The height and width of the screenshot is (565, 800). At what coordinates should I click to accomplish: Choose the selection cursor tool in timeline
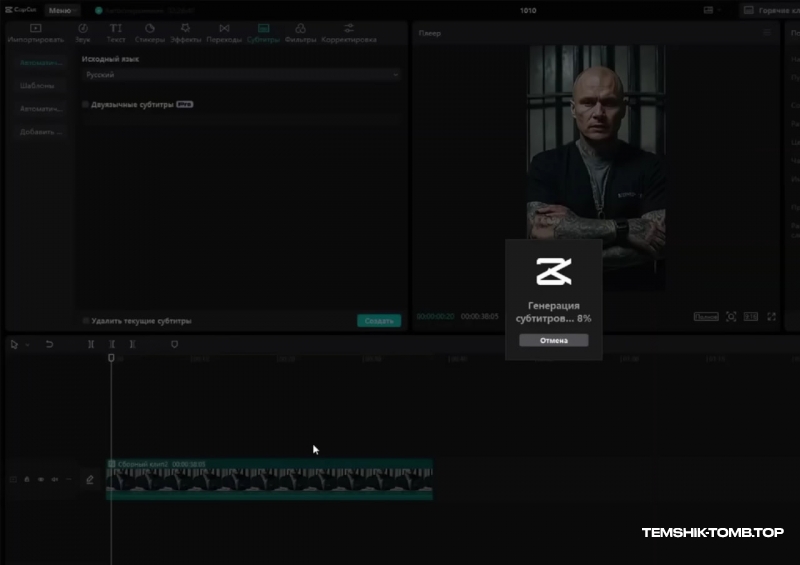(x=14, y=345)
